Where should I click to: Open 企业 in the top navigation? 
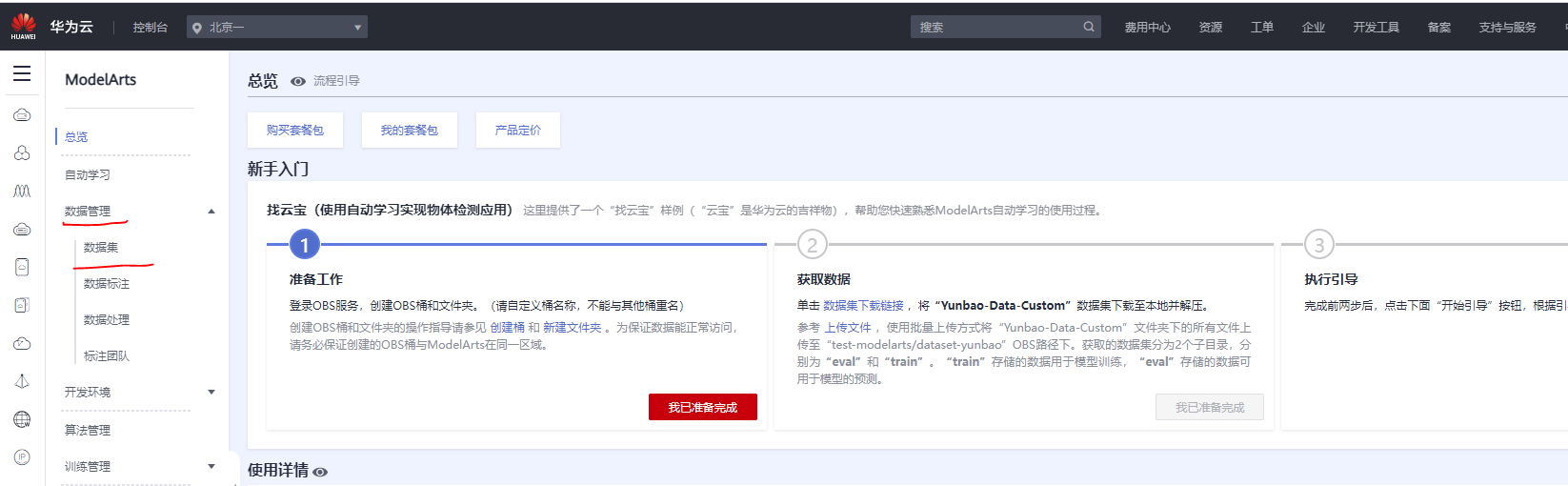point(1314,28)
